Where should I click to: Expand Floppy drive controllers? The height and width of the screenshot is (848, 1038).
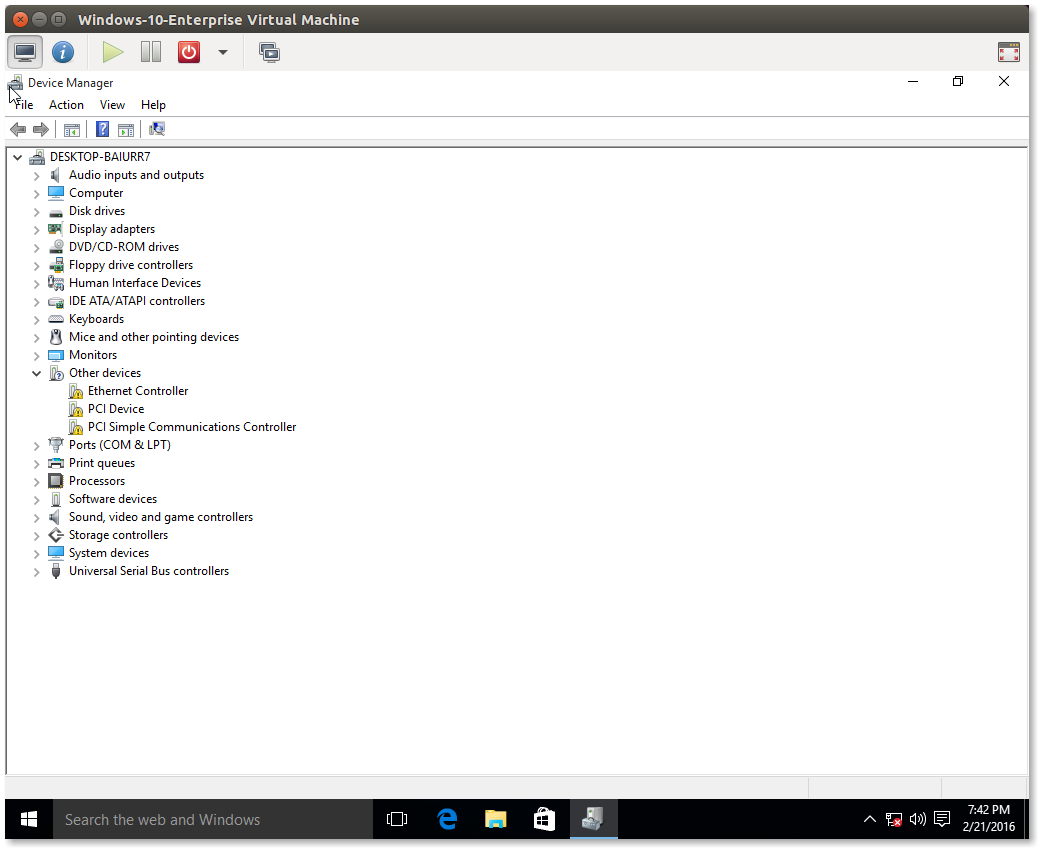pyautogui.click(x=36, y=266)
